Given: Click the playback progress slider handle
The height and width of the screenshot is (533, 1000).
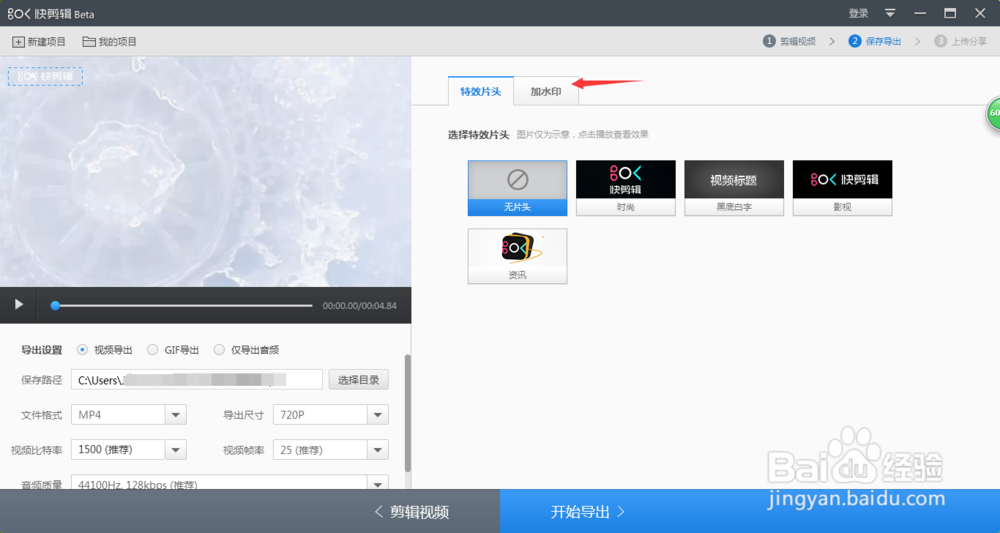Looking at the screenshot, I should 55,305.
